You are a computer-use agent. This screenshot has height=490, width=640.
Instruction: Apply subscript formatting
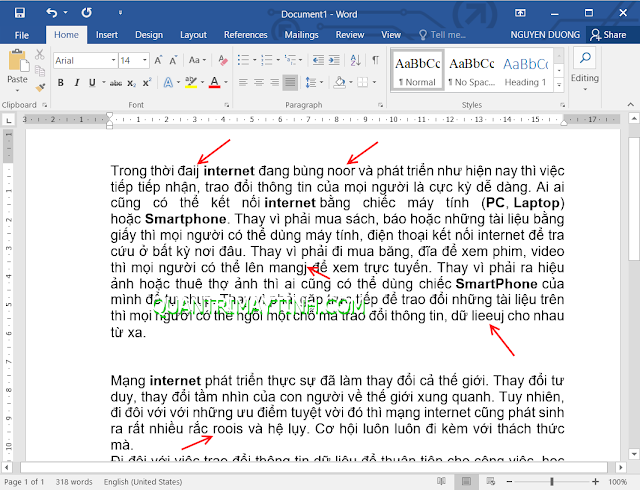tap(131, 83)
